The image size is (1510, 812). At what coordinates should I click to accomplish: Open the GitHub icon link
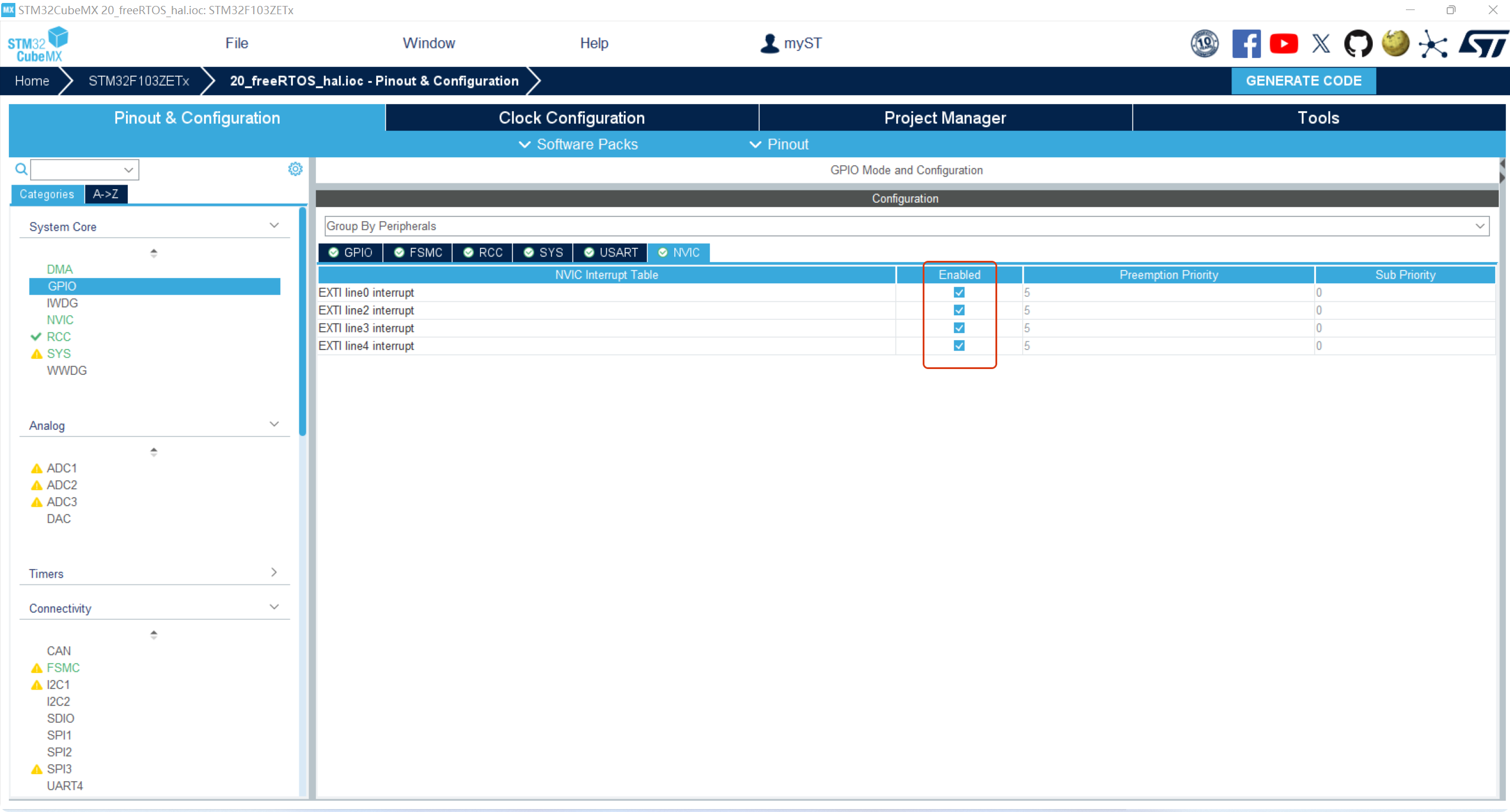pos(1357,44)
